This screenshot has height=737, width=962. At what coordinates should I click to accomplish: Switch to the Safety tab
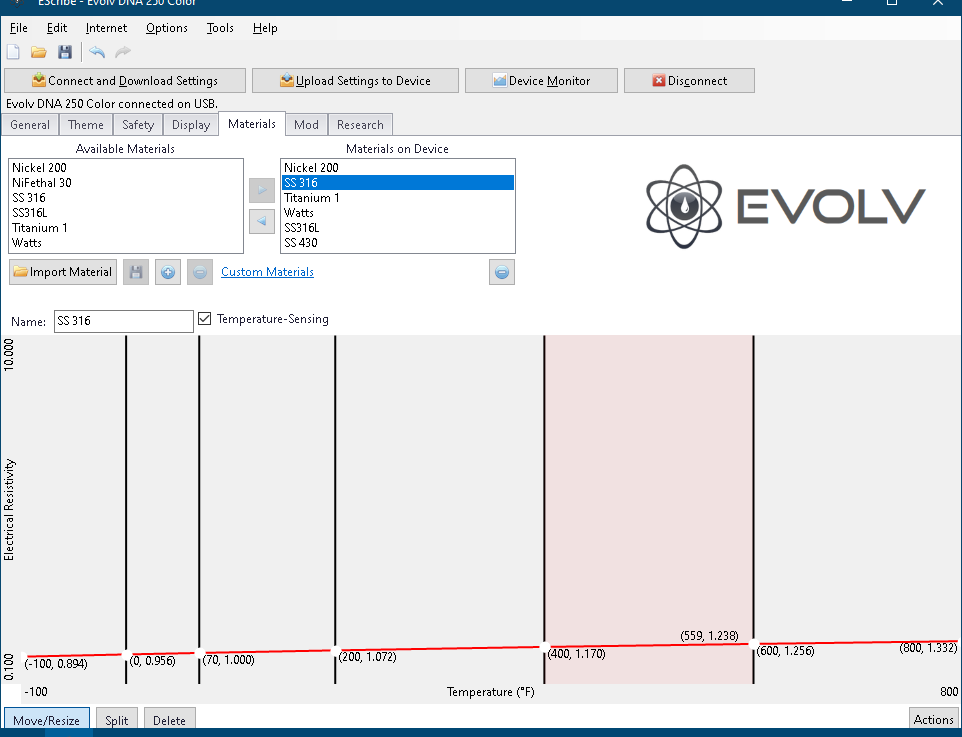pyautogui.click(x=138, y=125)
